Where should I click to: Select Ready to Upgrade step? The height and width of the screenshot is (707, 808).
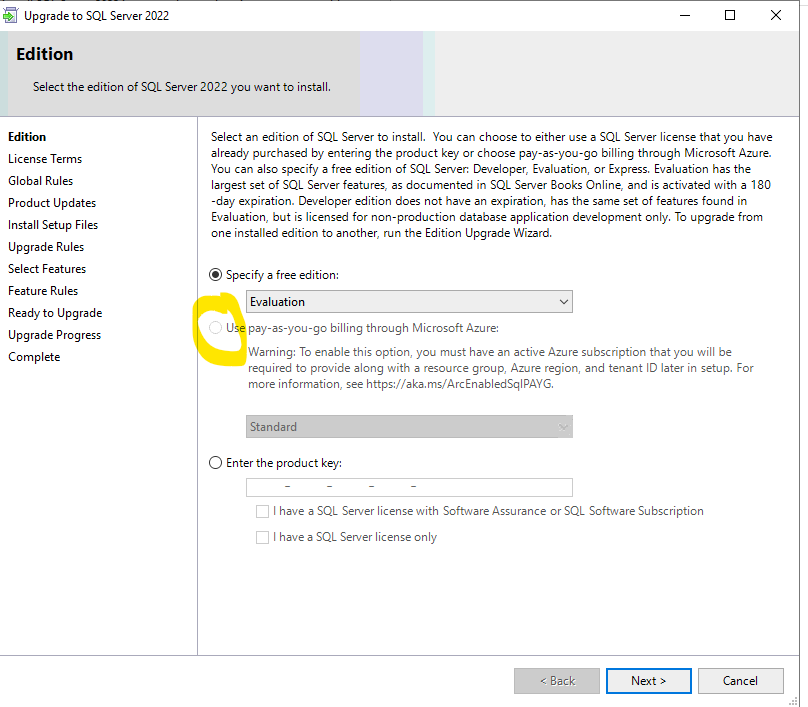point(55,313)
